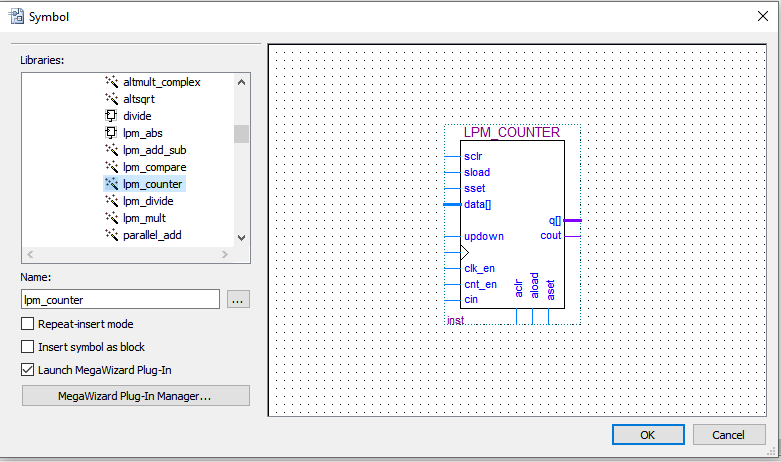Click the Name field containing lpm_counter
The width and height of the screenshot is (781, 462).
click(x=120, y=299)
